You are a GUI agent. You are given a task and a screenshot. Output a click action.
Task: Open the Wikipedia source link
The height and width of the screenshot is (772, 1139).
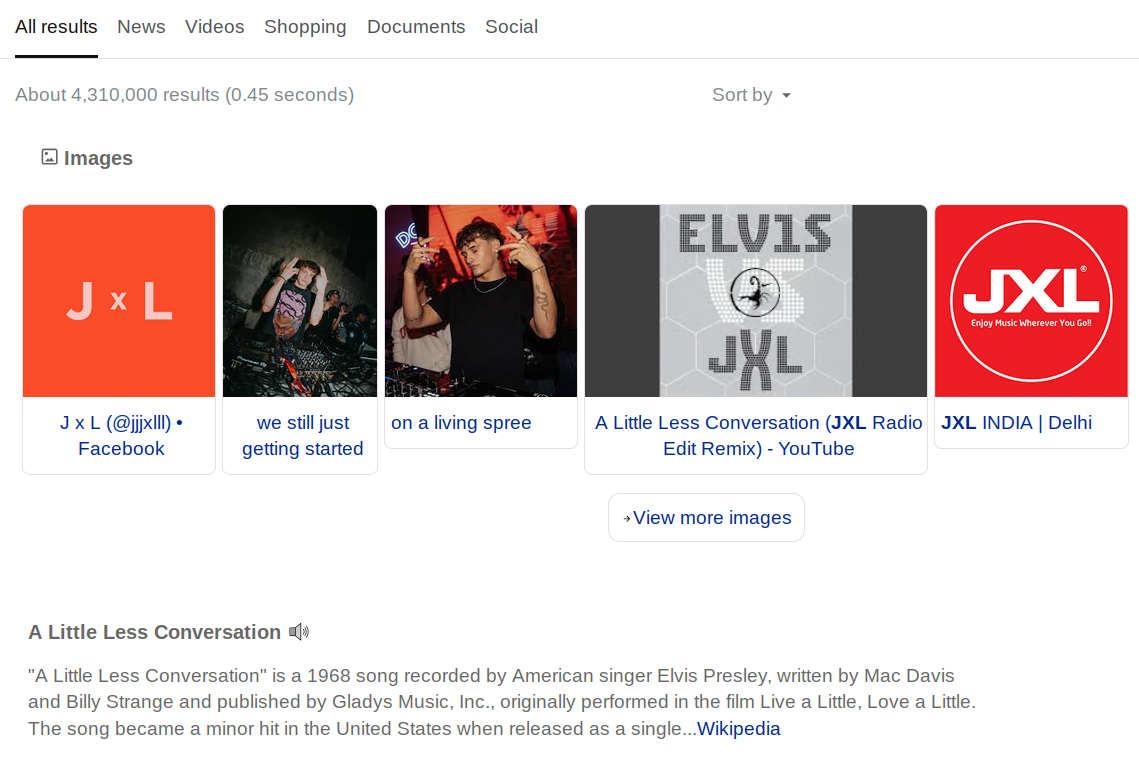click(738, 728)
